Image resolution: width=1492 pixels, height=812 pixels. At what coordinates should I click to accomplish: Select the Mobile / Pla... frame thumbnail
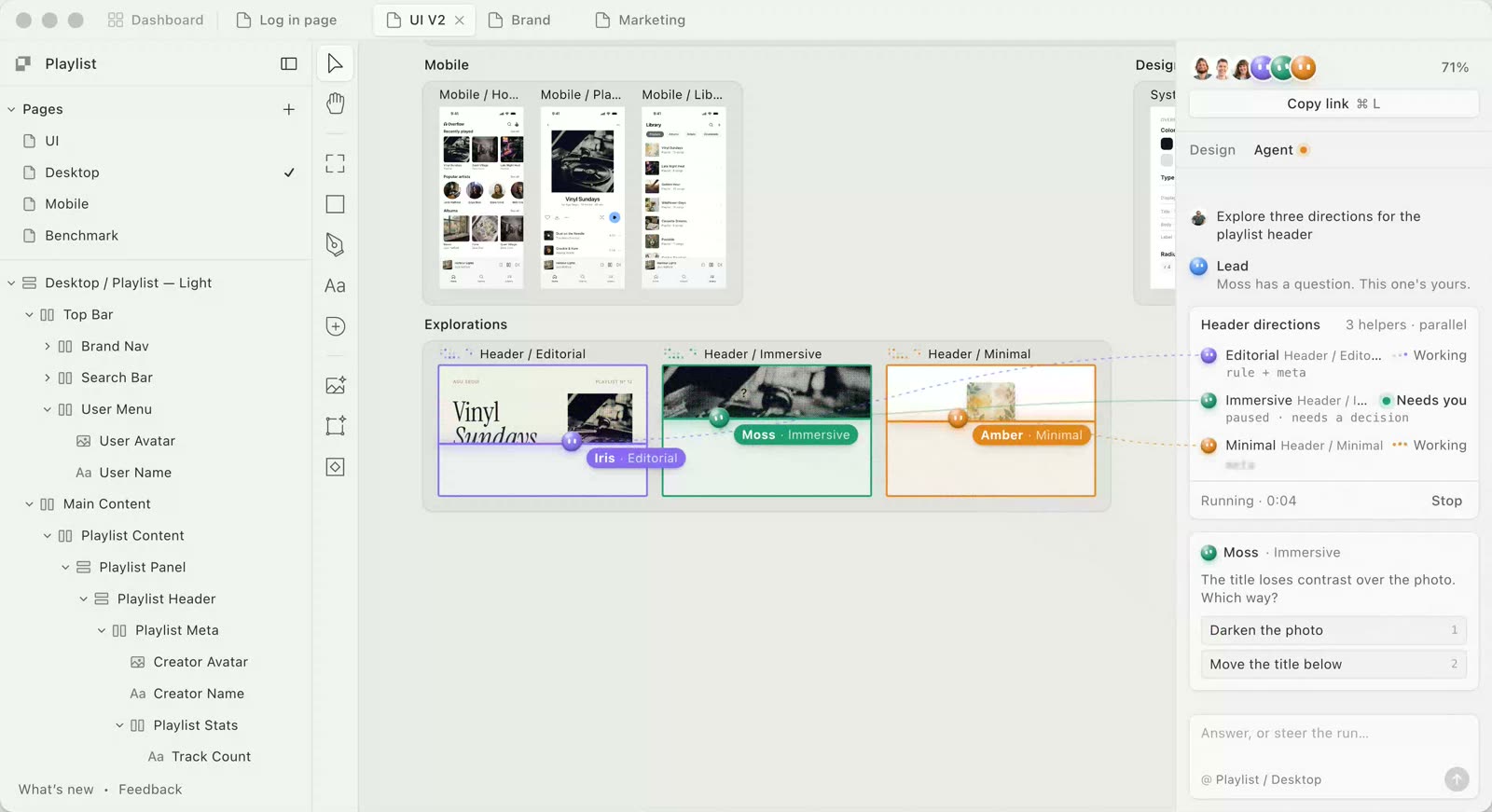(583, 198)
